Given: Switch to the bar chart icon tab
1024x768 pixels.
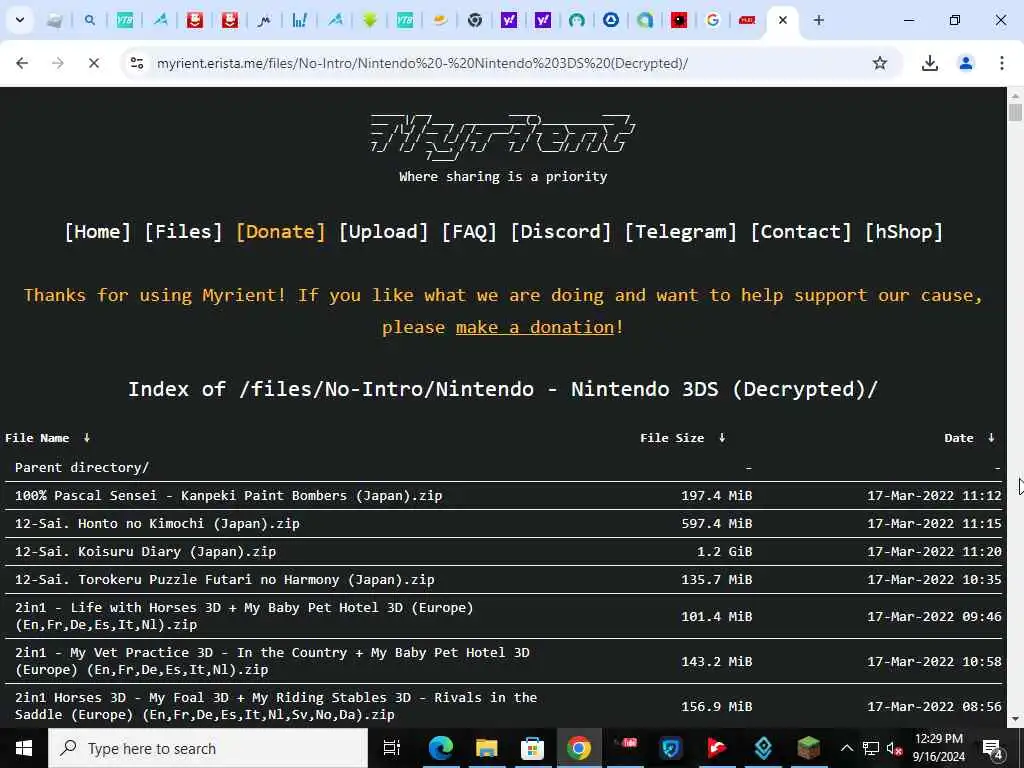Looking at the screenshot, I should pos(300,20).
